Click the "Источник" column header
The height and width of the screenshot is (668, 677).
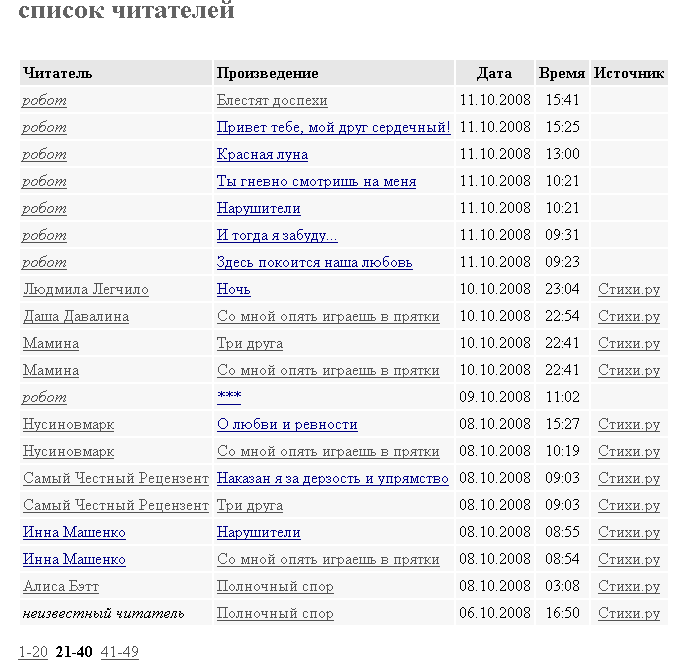[x=629, y=73]
